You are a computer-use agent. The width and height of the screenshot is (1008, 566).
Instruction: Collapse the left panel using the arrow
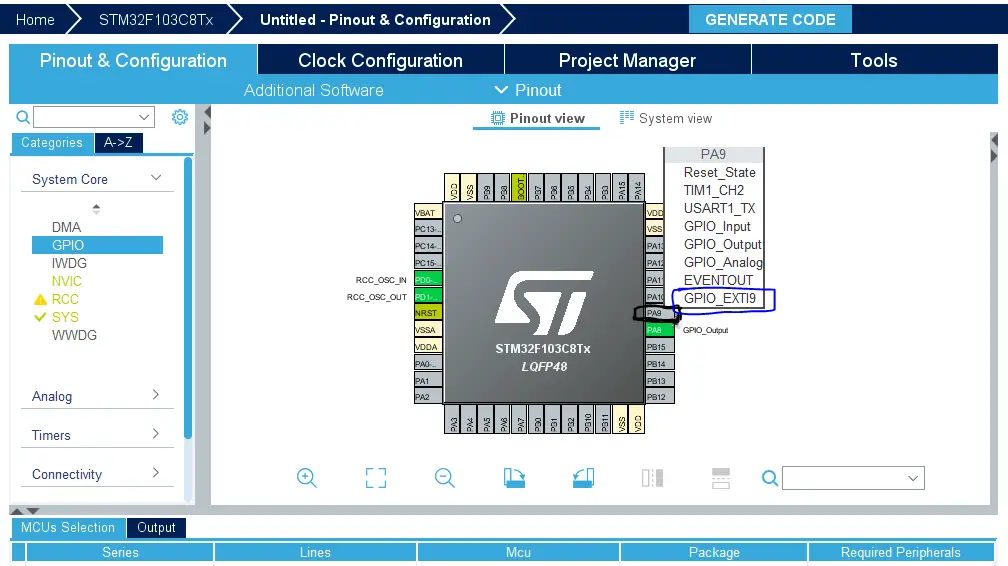click(207, 113)
